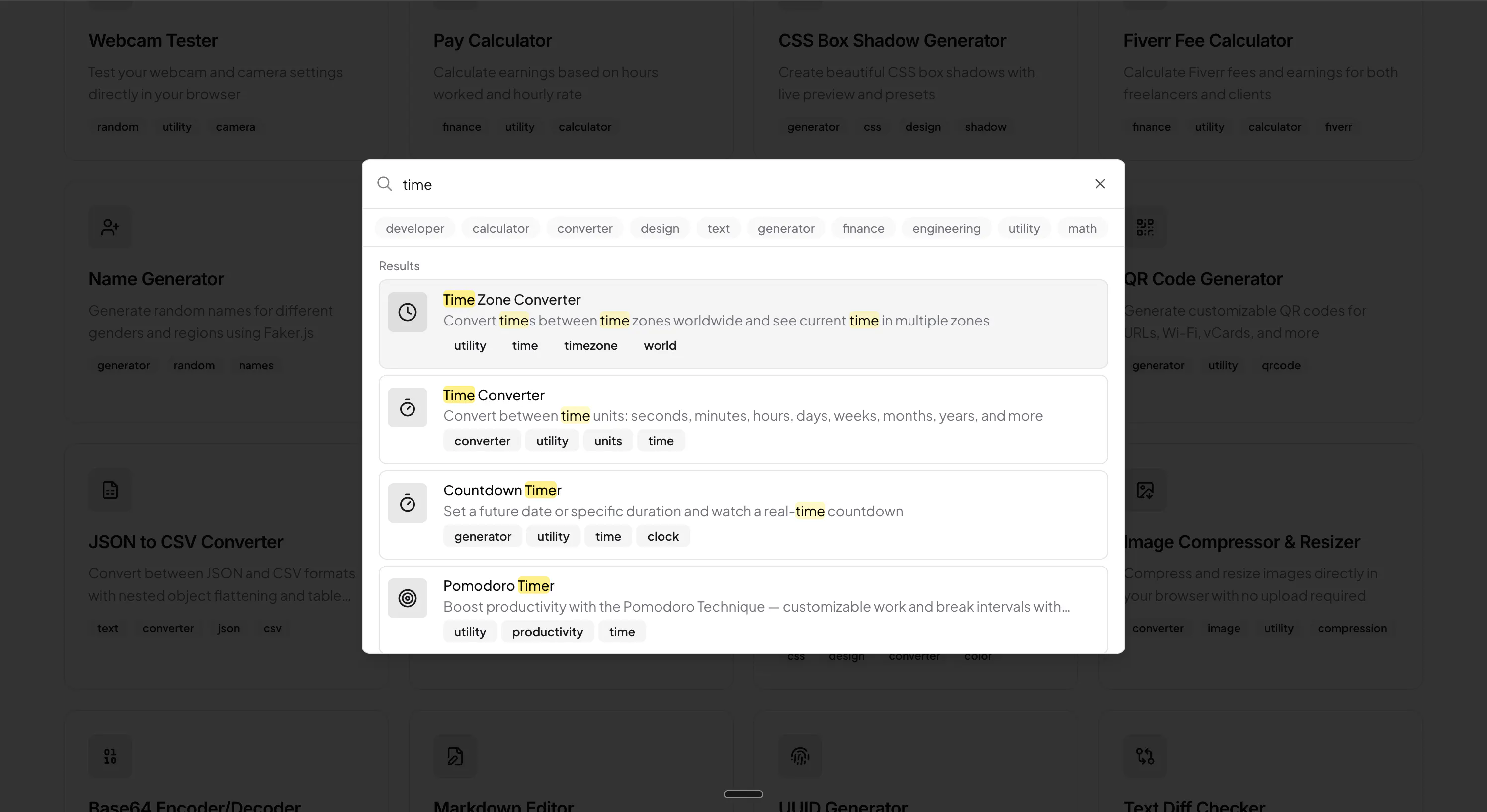This screenshot has width=1487, height=812.
Task: Click the stopwatch icon beside Time Converter
Action: 407,407
